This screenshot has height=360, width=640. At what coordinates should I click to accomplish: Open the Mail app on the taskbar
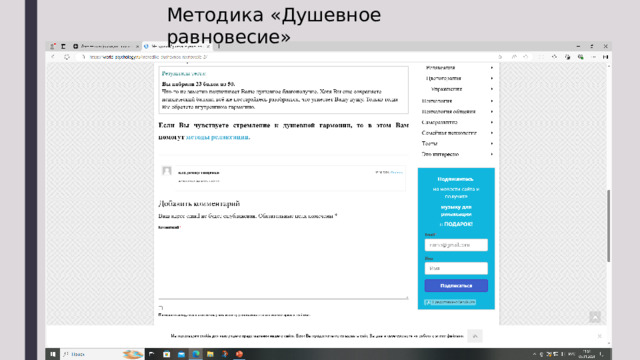point(181,354)
